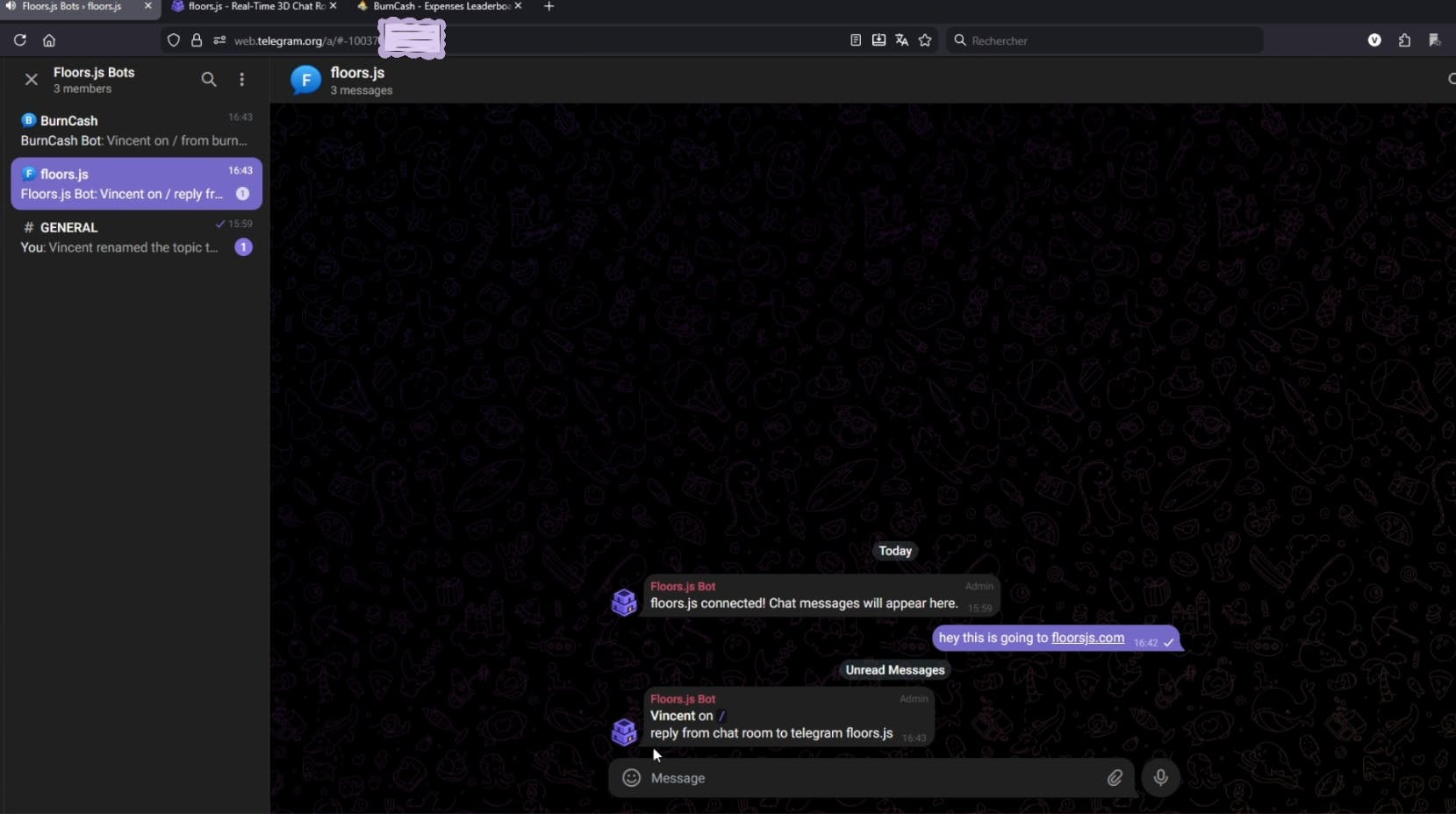Open the bookmarks toolbar menu icon
The width and height of the screenshot is (1456, 814).
(x=1435, y=40)
